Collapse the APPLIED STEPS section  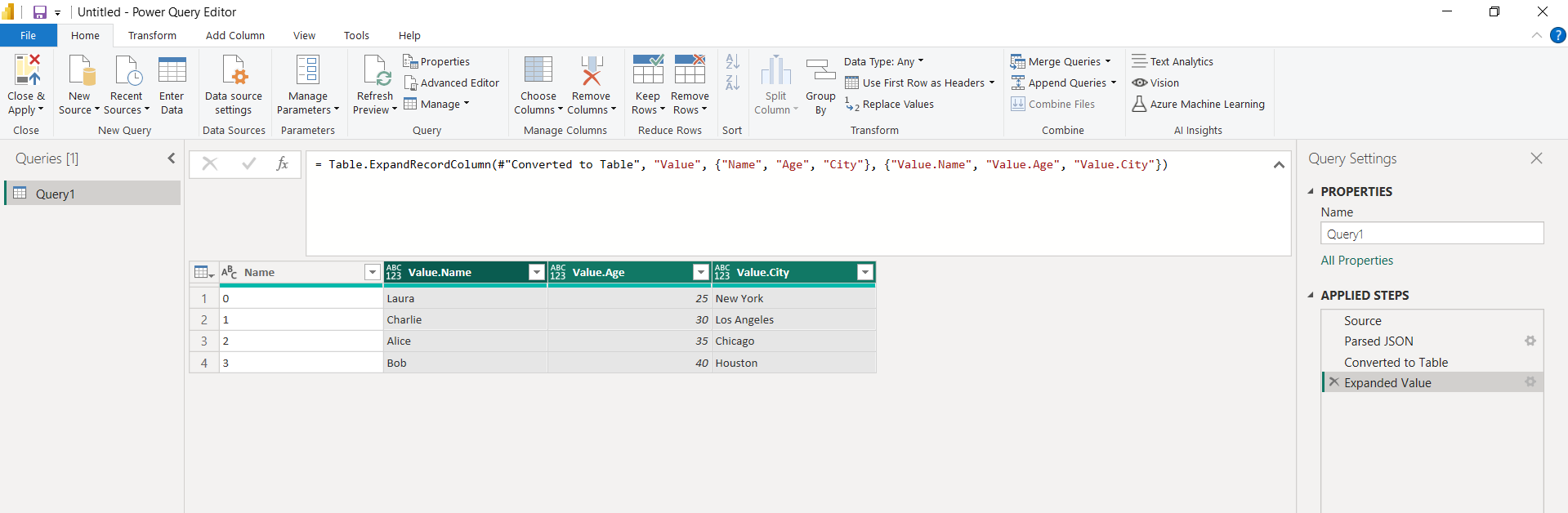pos(1311,295)
